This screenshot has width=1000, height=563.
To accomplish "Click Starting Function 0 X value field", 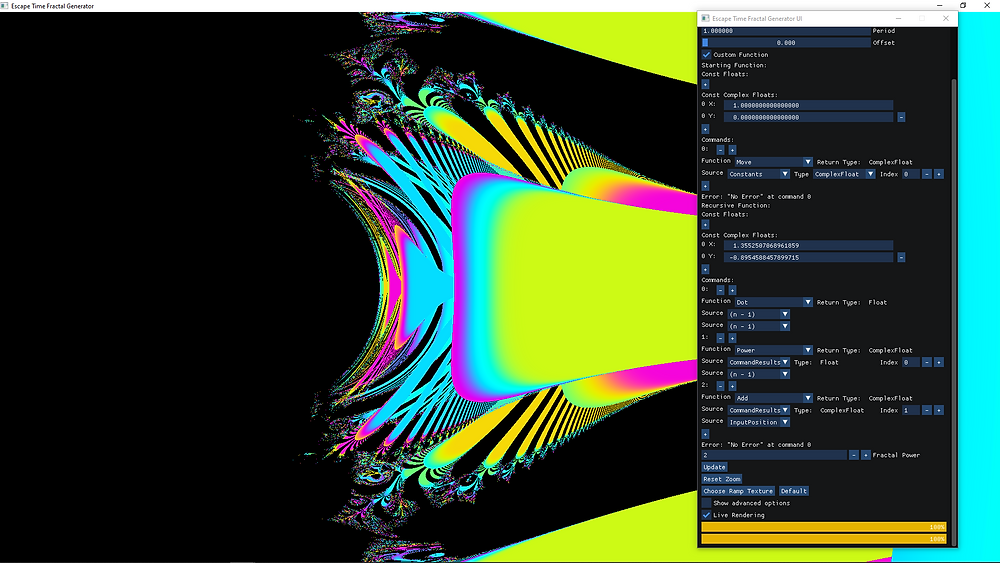I will point(809,105).
